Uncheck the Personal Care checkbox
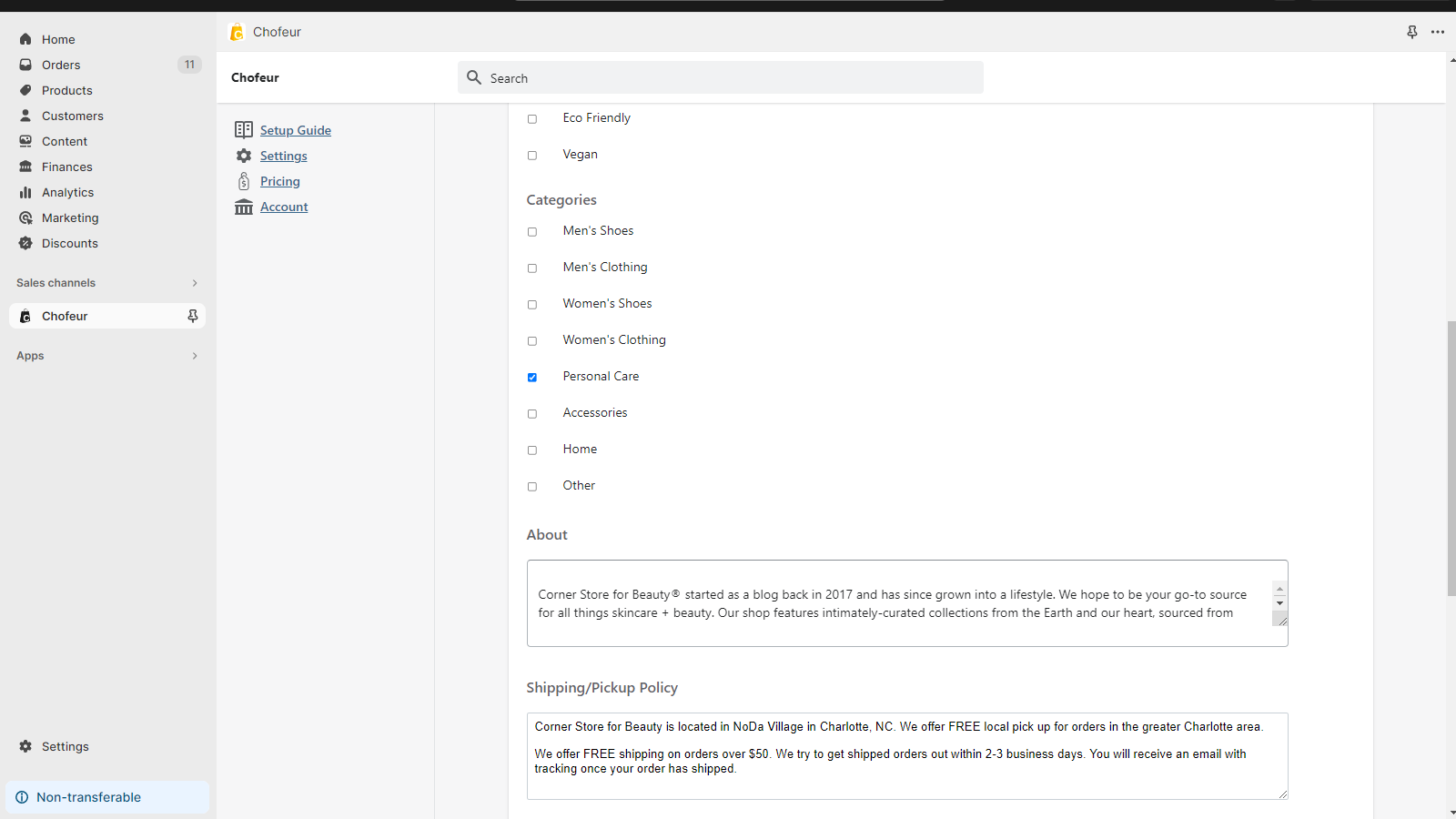Image resolution: width=1456 pixels, height=819 pixels. click(532, 378)
